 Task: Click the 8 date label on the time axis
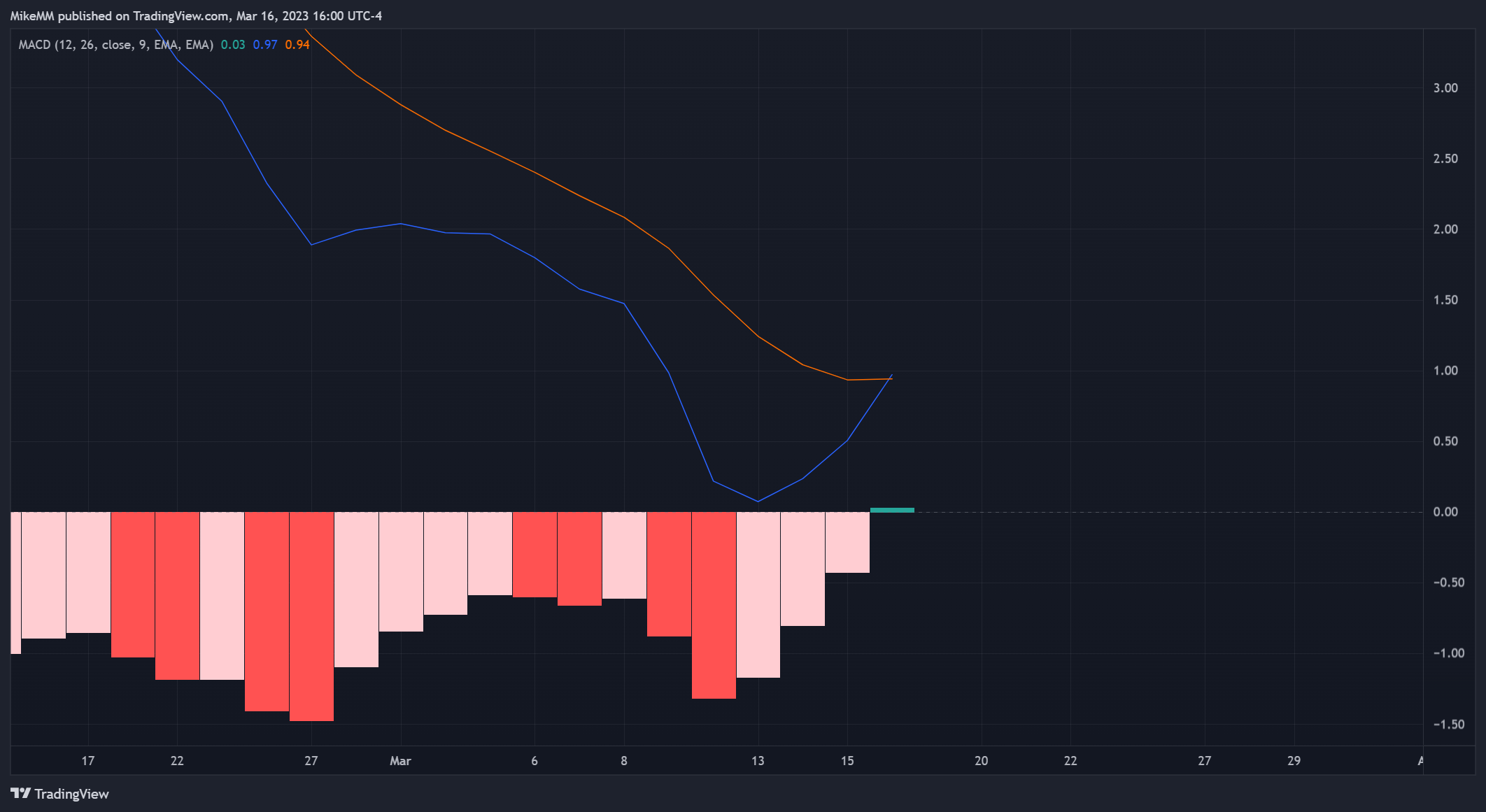pyautogui.click(x=624, y=761)
